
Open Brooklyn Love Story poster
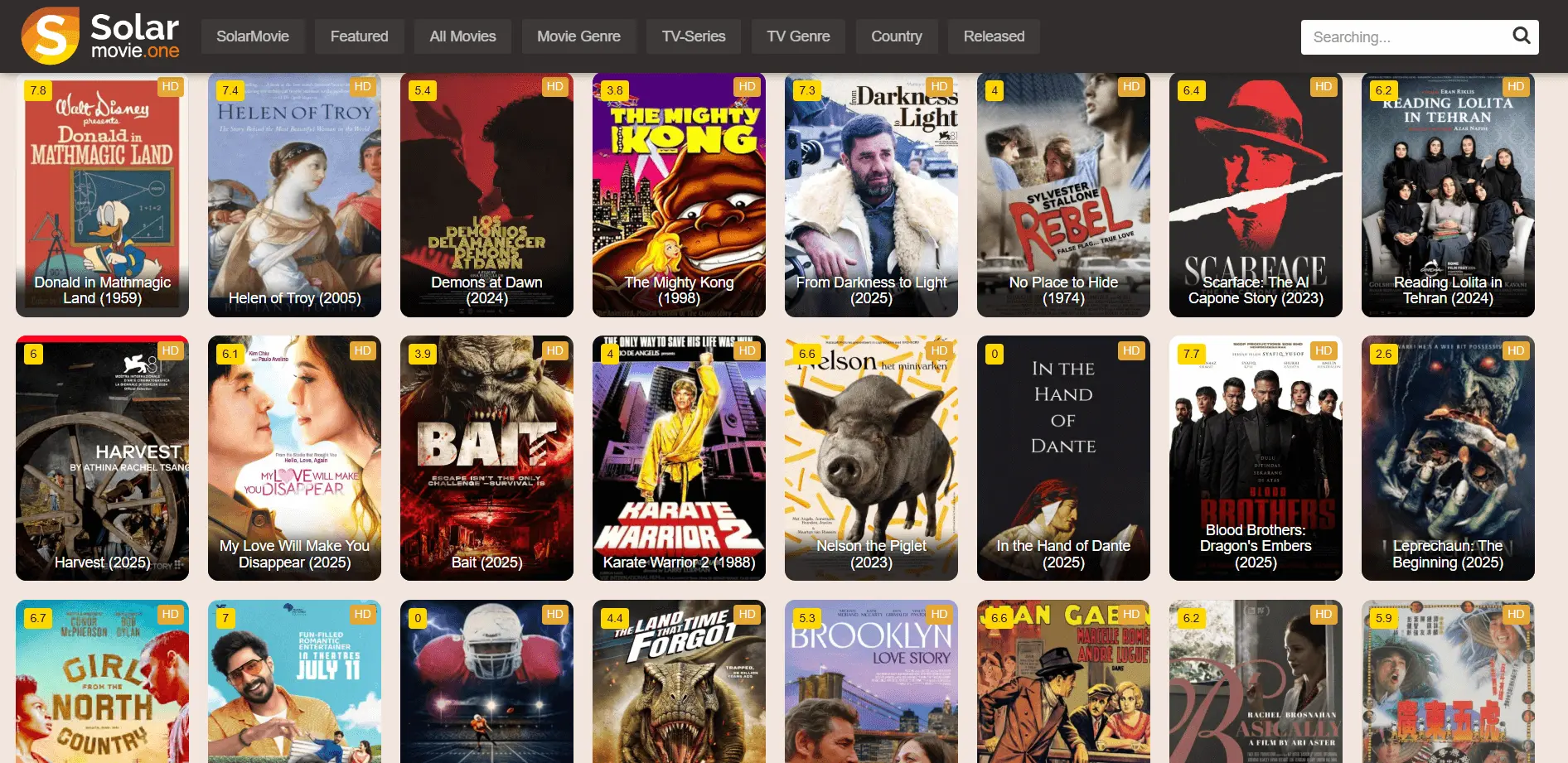[x=871, y=681]
